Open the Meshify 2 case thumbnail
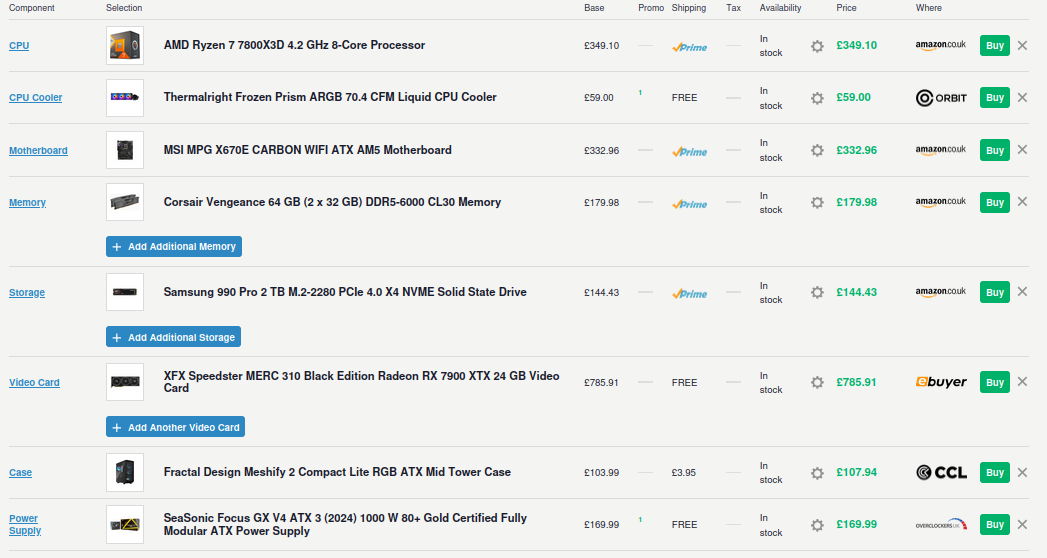This screenshot has height=558, width=1047. (x=125, y=473)
